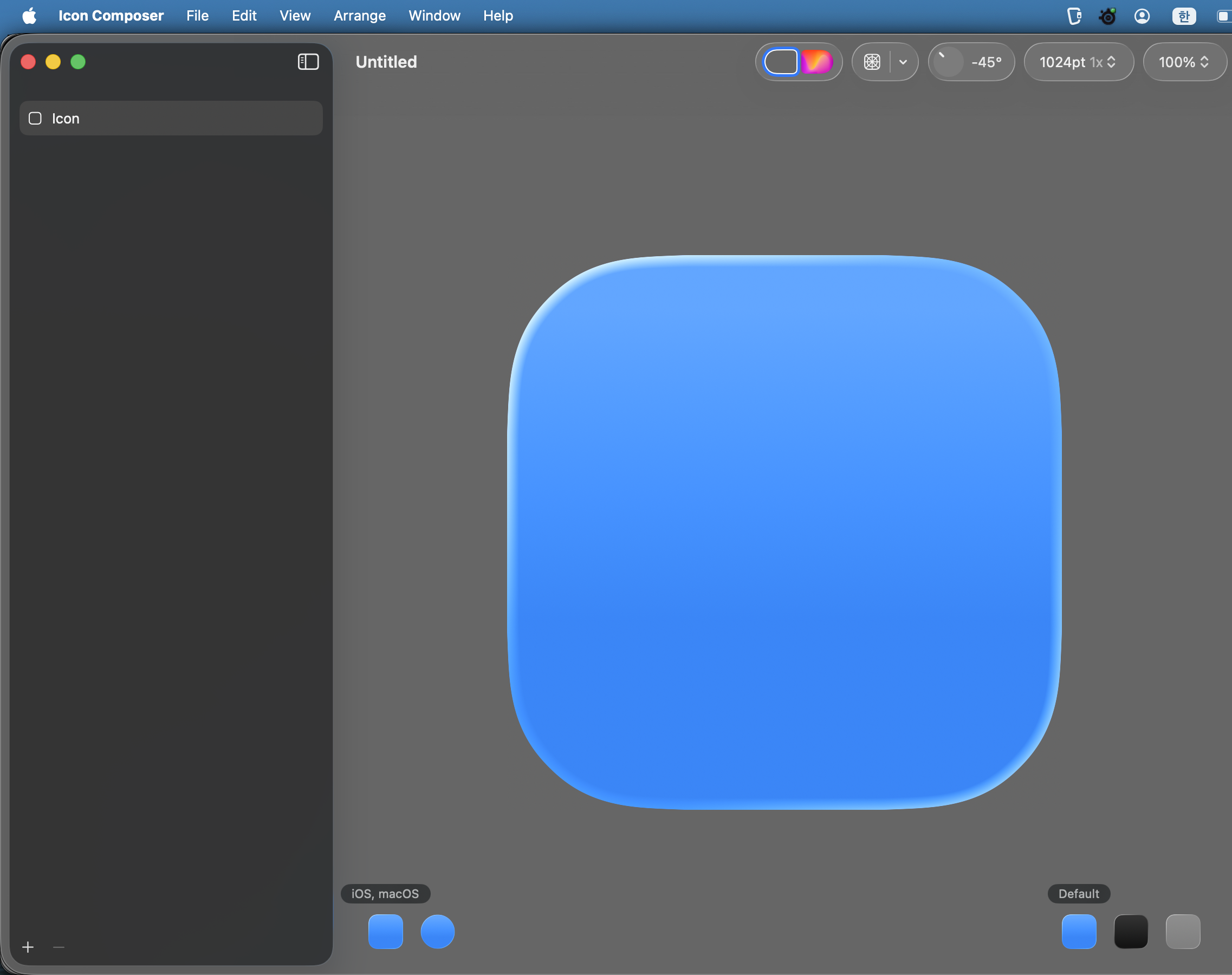Choose the blue Default appearance swatch
The height and width of the screenshot is (975, 1232).
pyautogui.click(x=1079, y=931)
